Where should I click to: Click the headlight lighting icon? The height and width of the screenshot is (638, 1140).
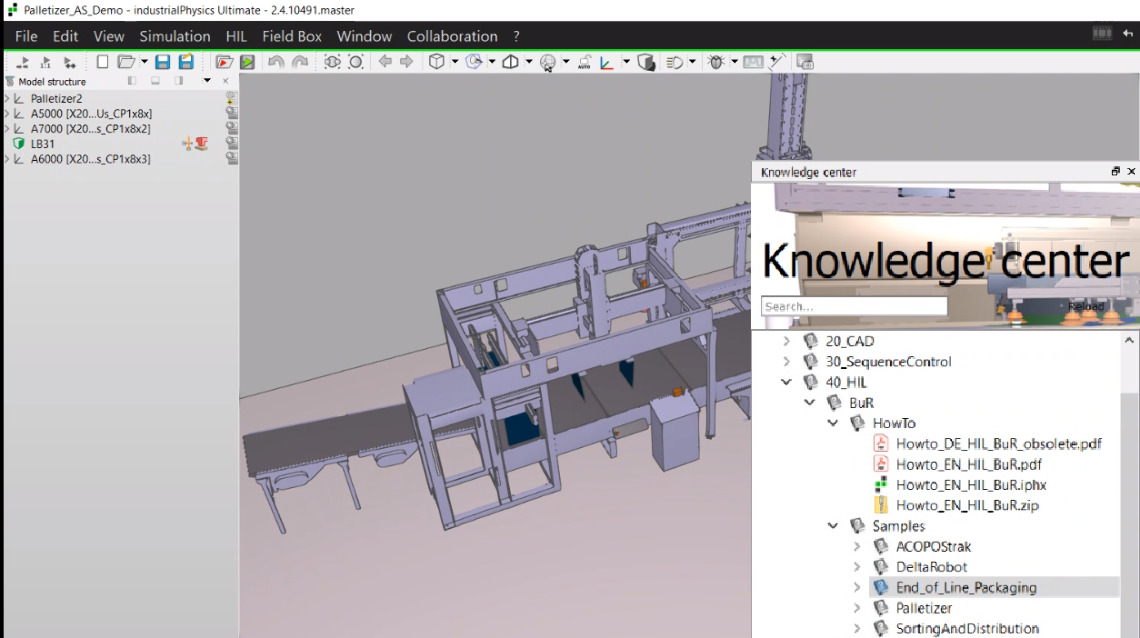click(675, 62)
